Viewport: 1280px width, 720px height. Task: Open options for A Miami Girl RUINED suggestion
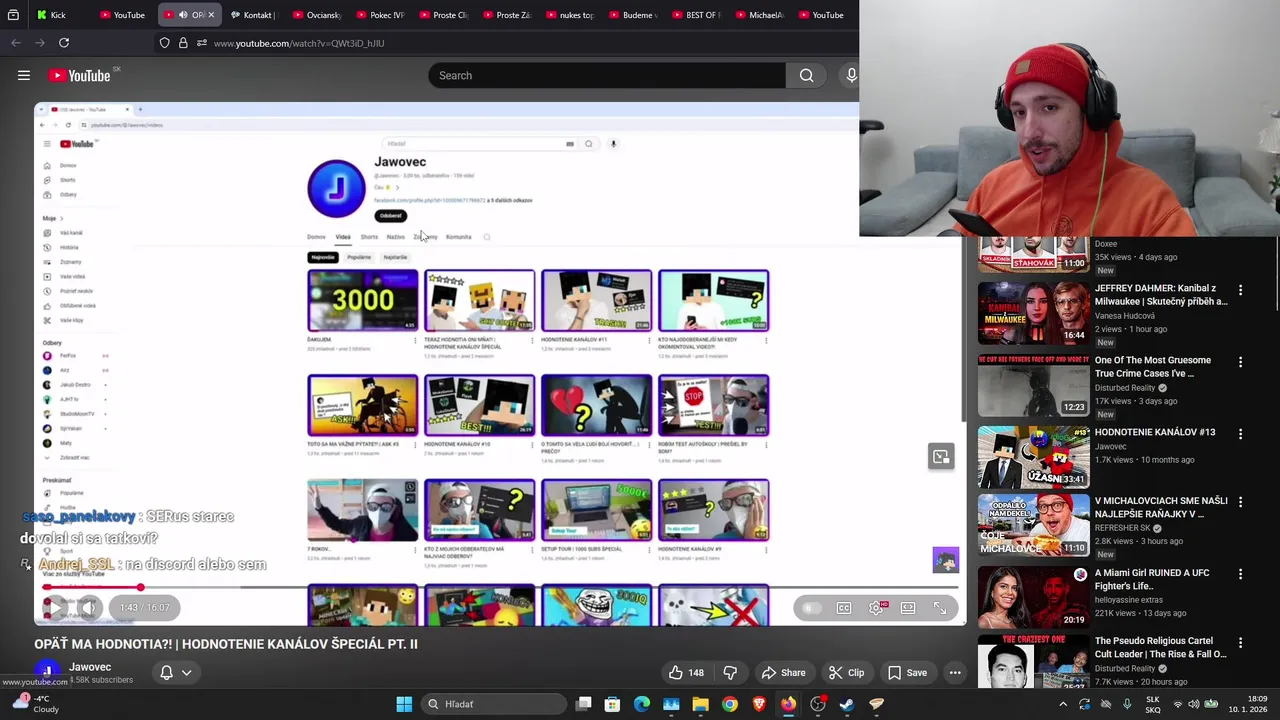[1240, 574]
